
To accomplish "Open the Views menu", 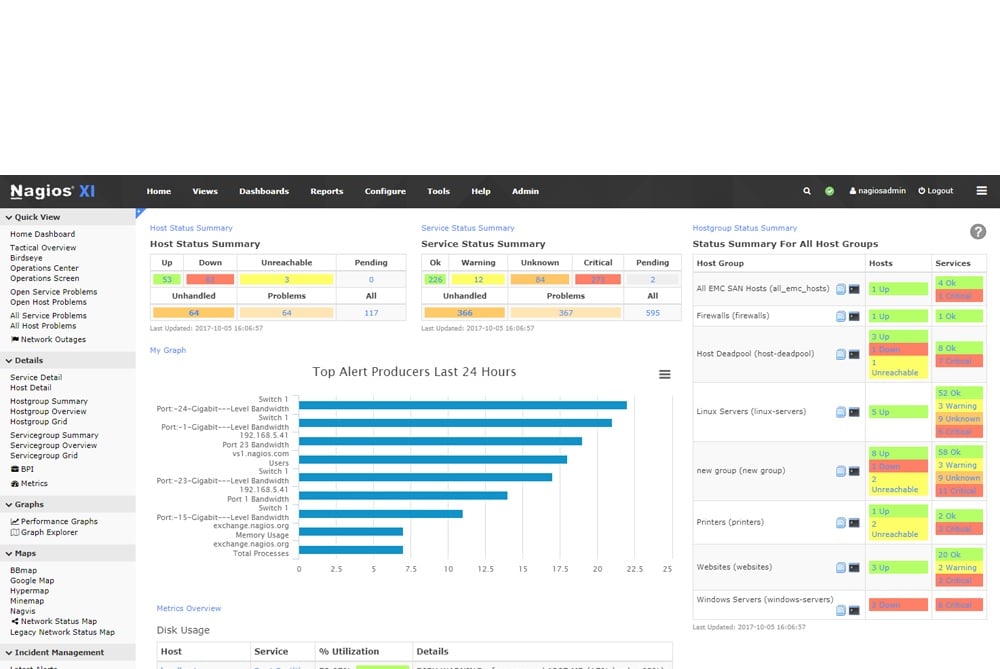I will pyautogui.click(x=205, y=191).
